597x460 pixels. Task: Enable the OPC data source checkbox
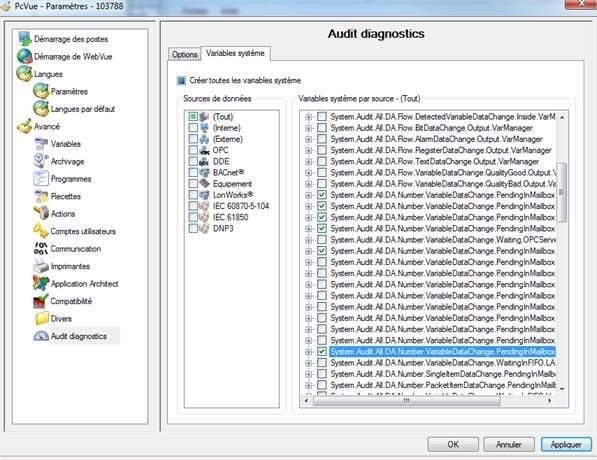pyautogui.click(x=193, y=150)
